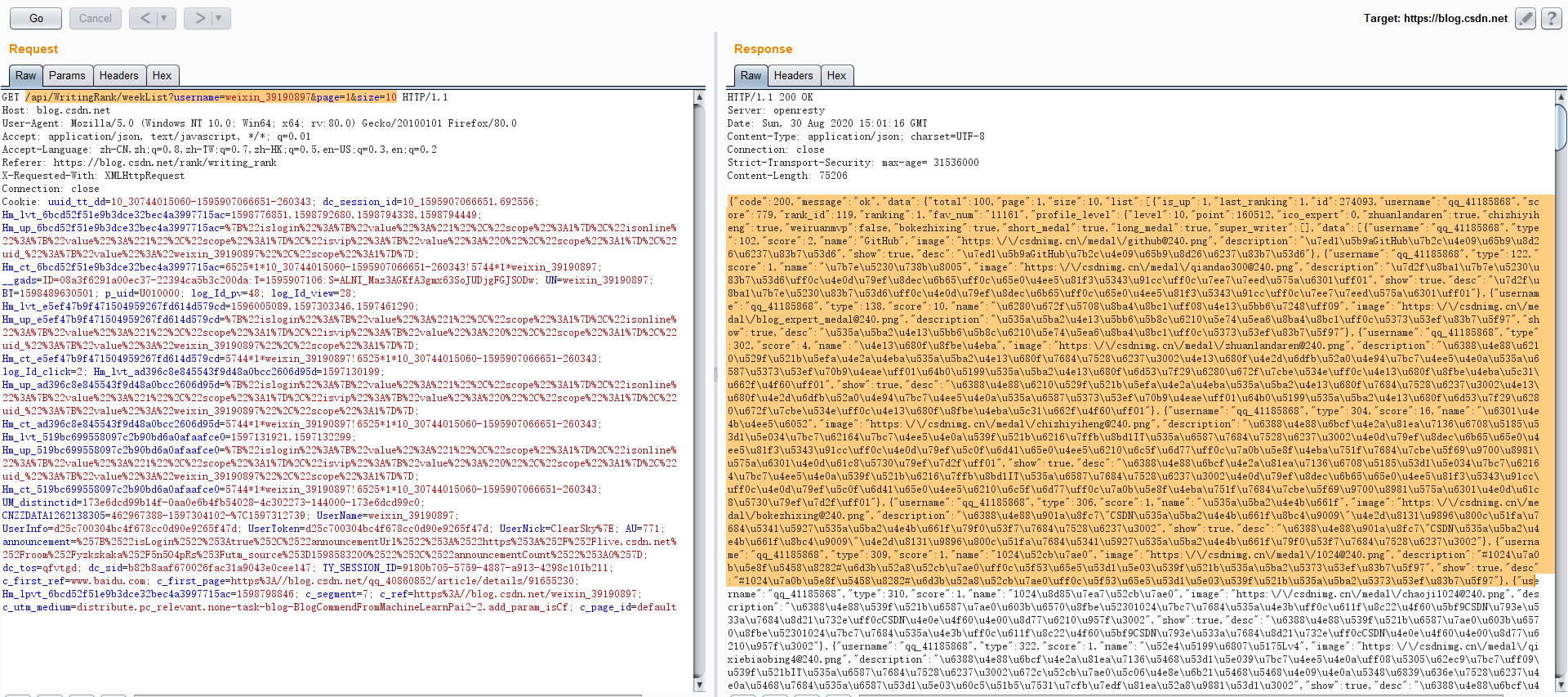Image resolution: width=1568 pixels, height=697 pixels.
Task: Click Connection: close in the response pane
Action: click(x=776, y=150)
